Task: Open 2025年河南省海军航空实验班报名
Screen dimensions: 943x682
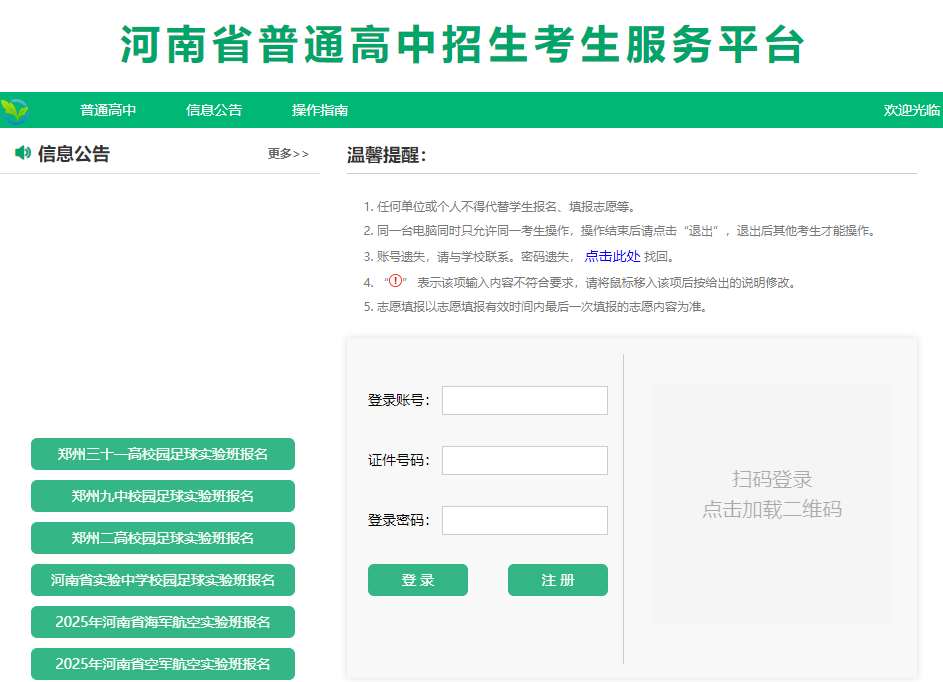Action: pyautogui.click(x=163, y=622)
